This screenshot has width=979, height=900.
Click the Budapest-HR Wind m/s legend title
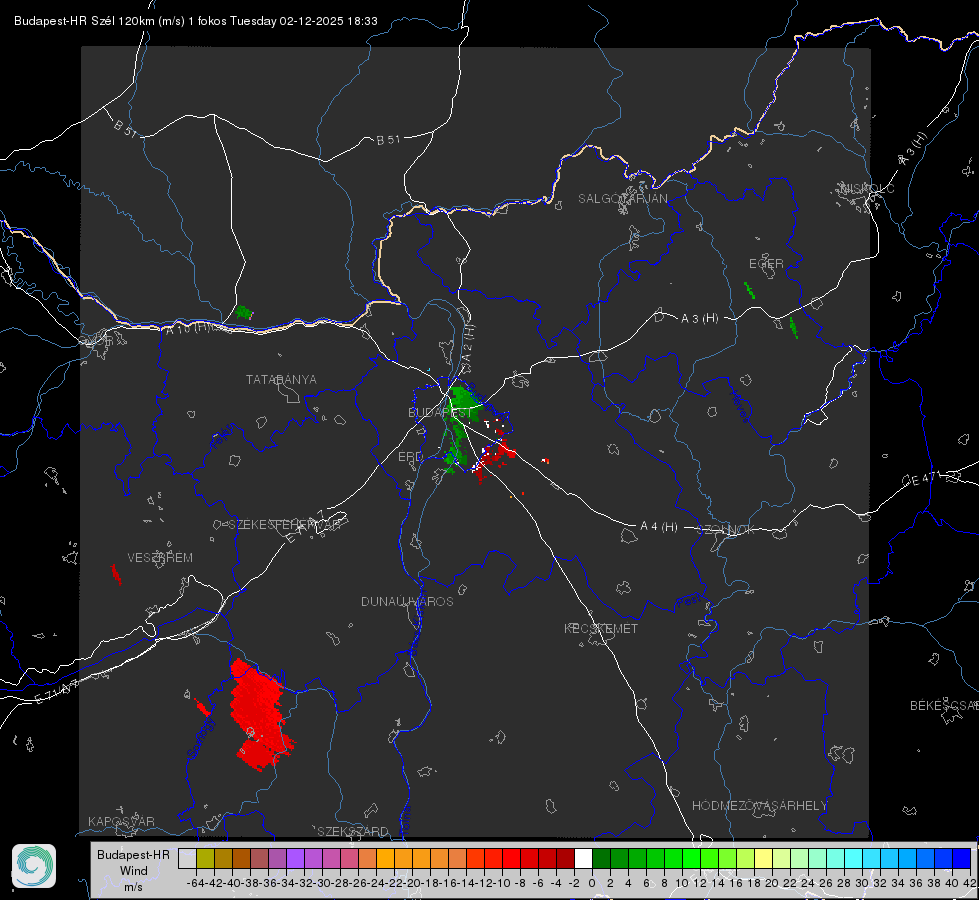click(134, 871)
